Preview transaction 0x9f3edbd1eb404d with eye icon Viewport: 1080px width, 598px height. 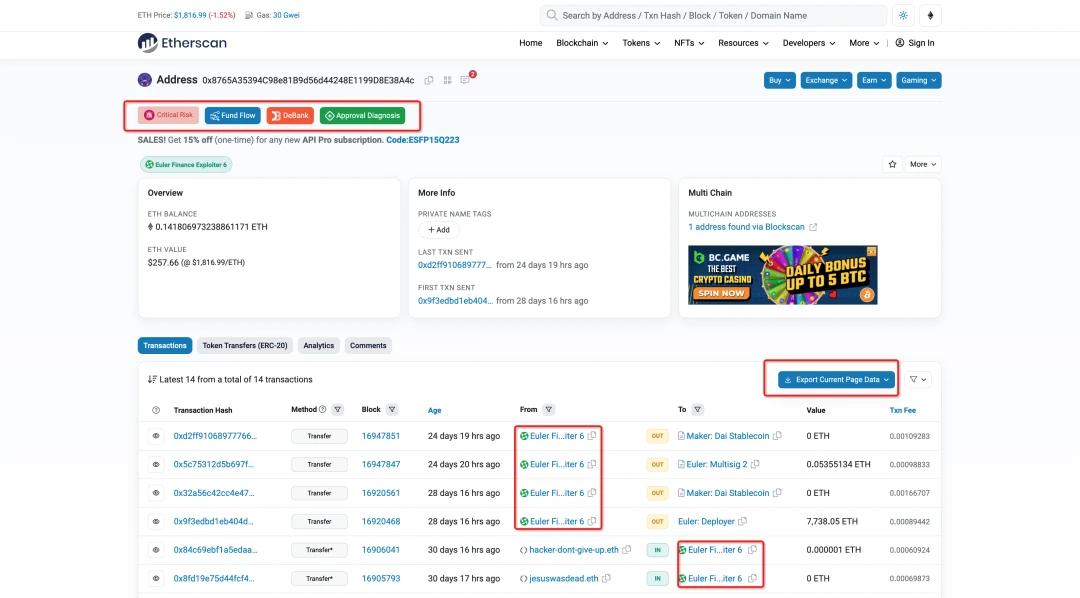click(156, 521)
